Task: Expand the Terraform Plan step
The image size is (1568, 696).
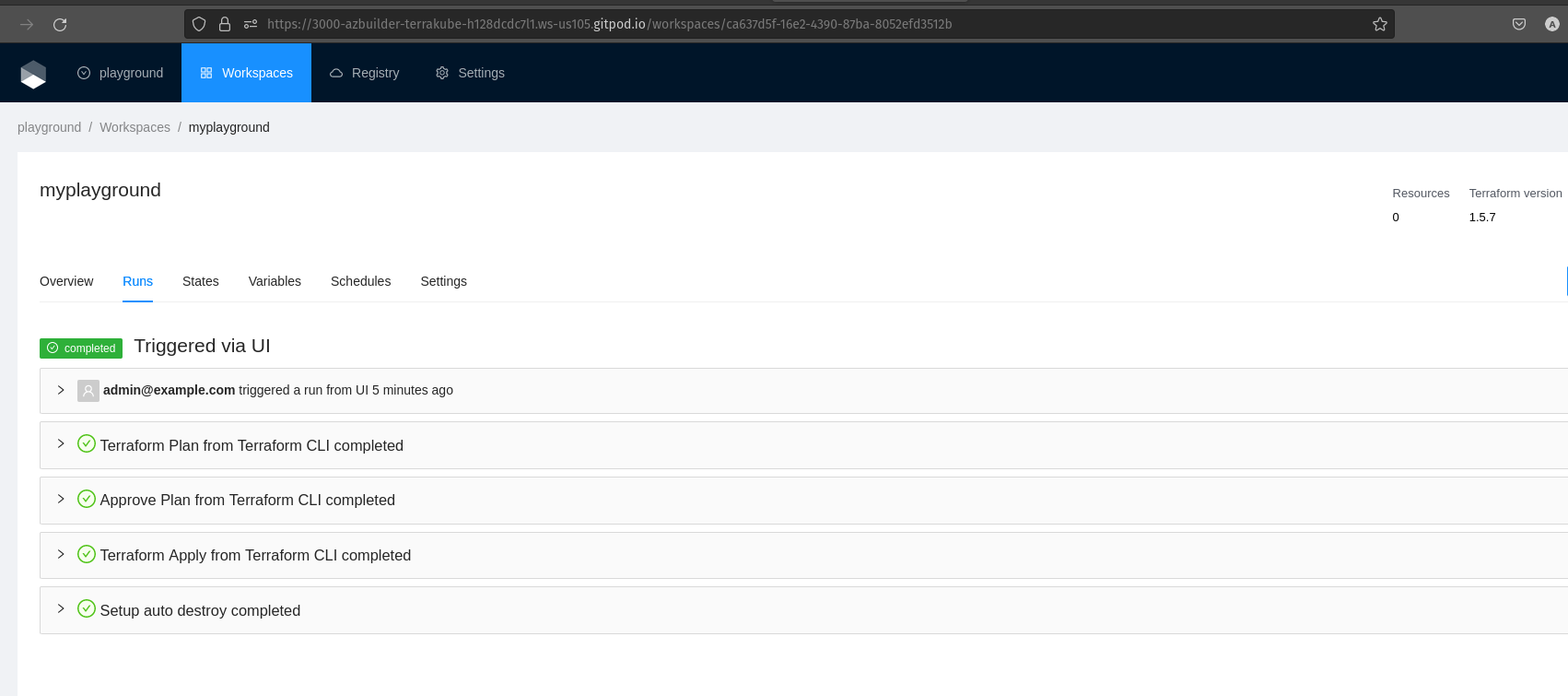Action: (x=61, y=444)
